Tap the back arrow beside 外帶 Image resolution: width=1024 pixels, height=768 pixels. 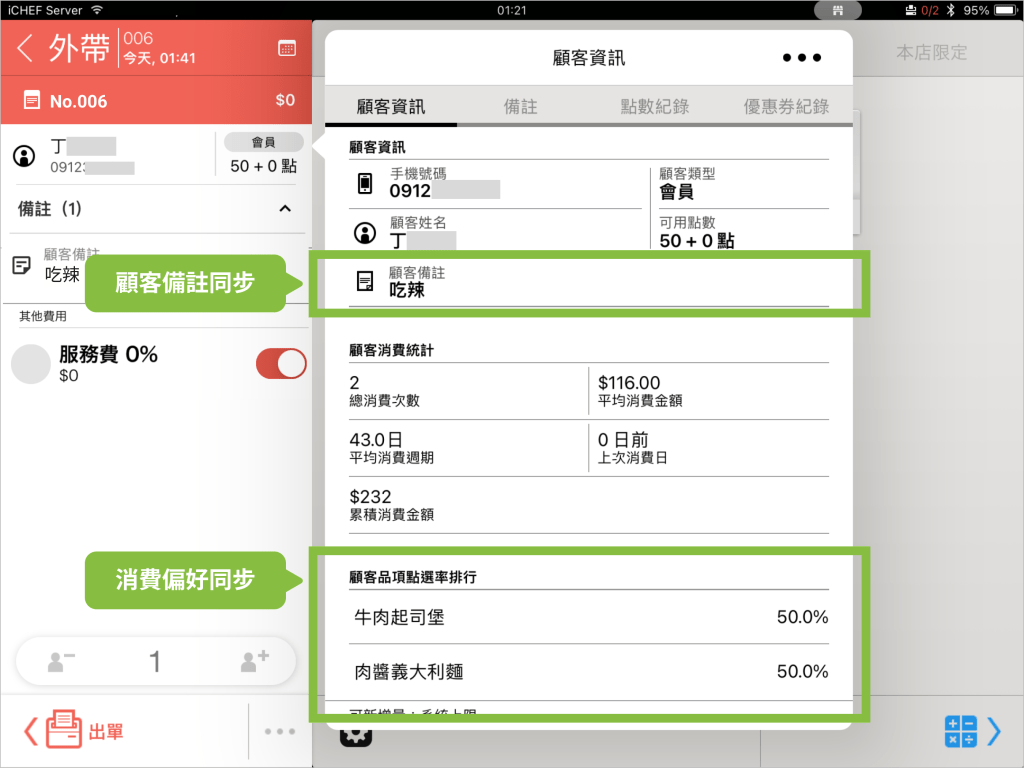pos(26,47)
